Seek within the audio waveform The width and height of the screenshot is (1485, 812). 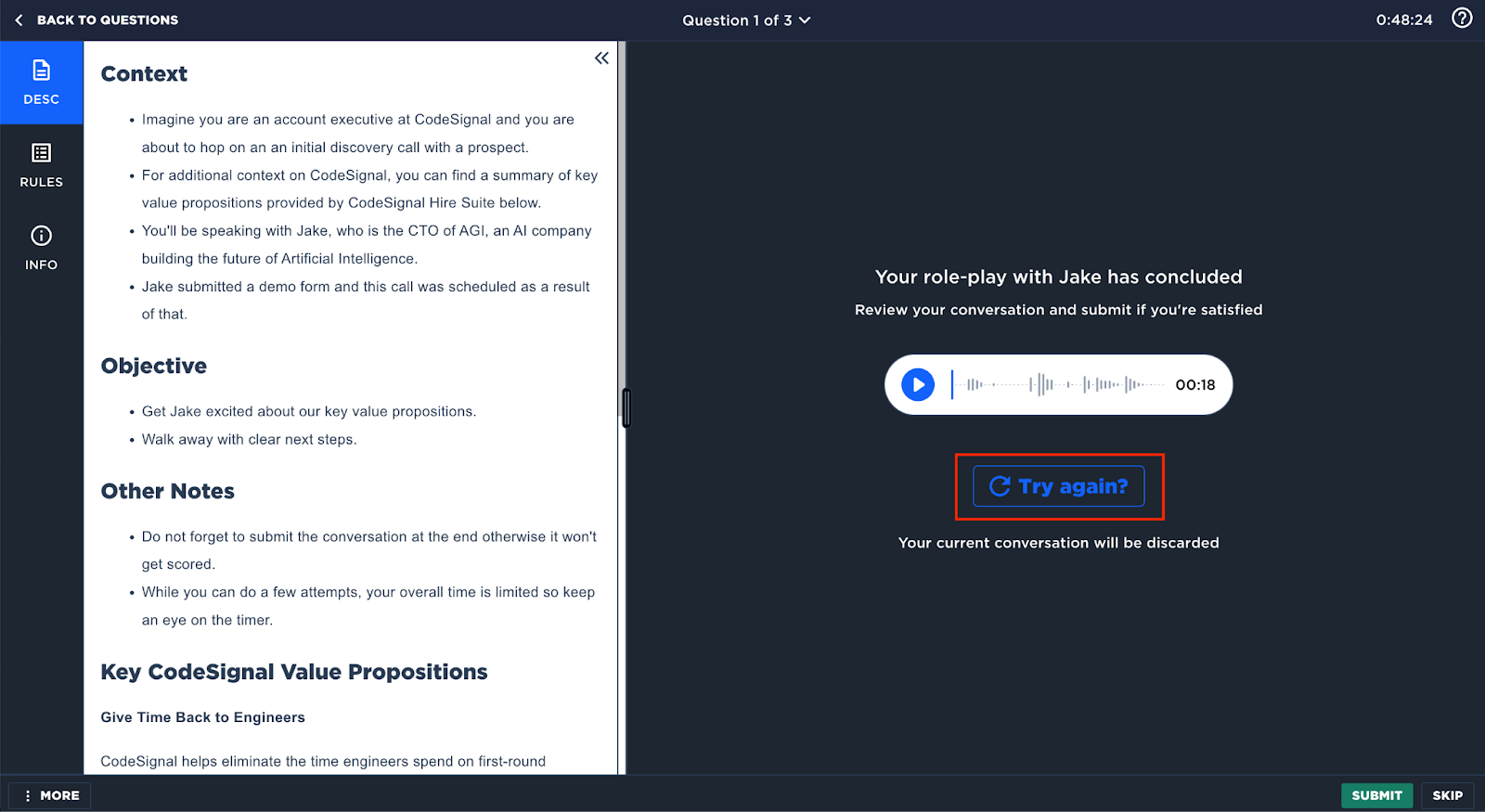[x=1059, y=384]
